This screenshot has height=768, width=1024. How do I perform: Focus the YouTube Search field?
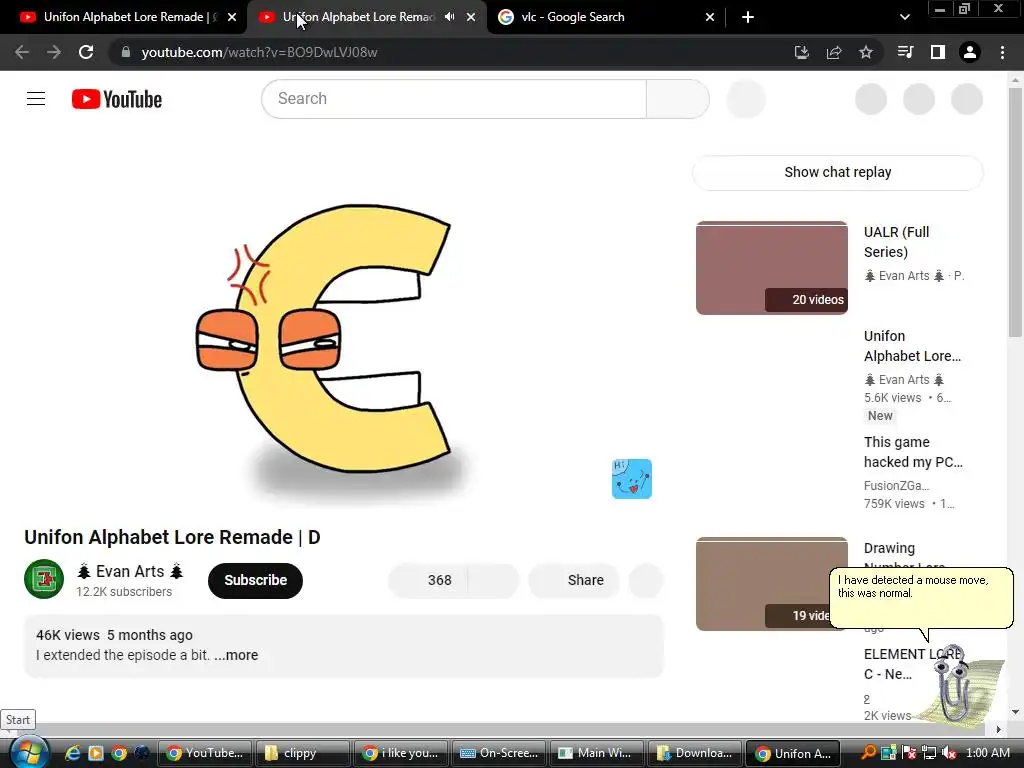[x=454, y=99]
